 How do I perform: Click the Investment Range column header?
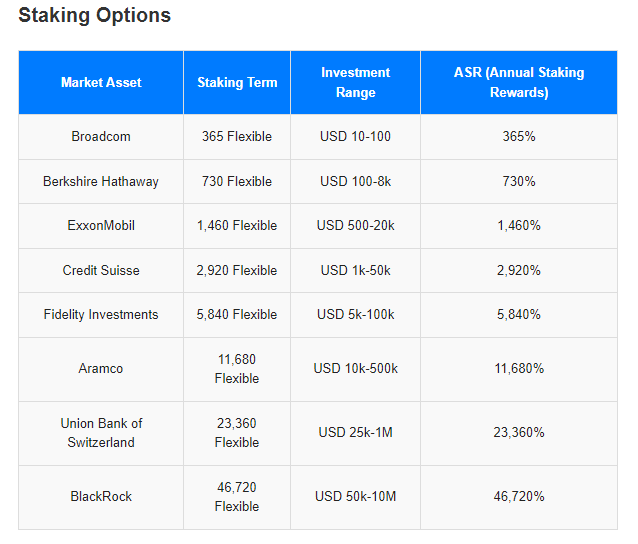pyautogui.click(x=355, y=82)
